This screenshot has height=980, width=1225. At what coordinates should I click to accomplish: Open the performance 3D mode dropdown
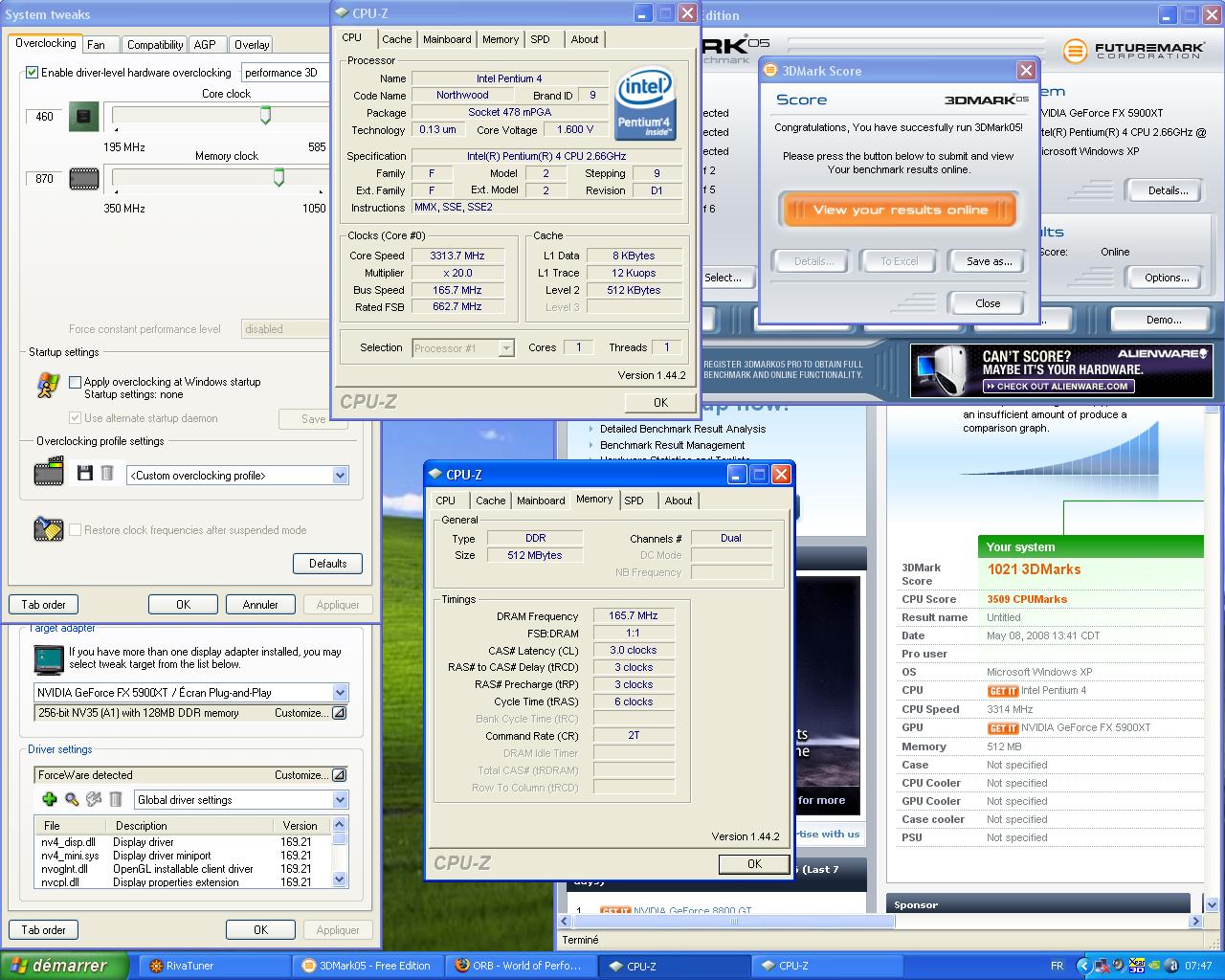284,73
